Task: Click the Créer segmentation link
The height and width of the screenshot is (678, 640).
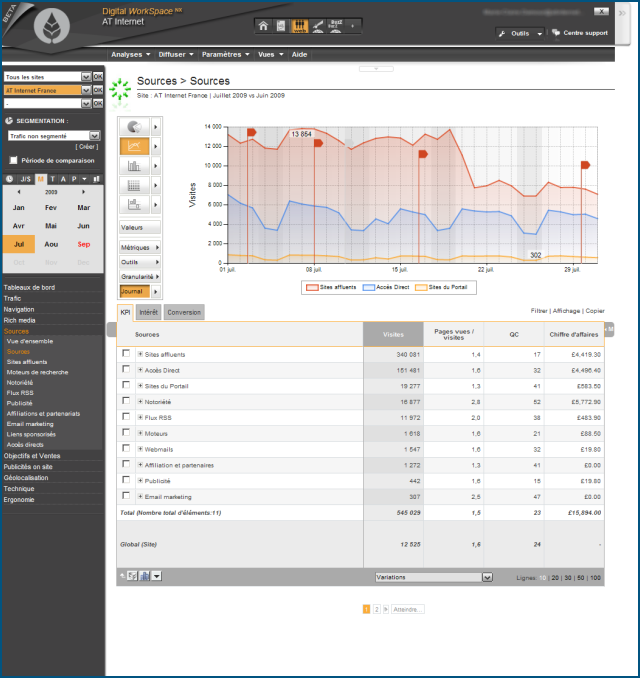Action: coord(86,147)
